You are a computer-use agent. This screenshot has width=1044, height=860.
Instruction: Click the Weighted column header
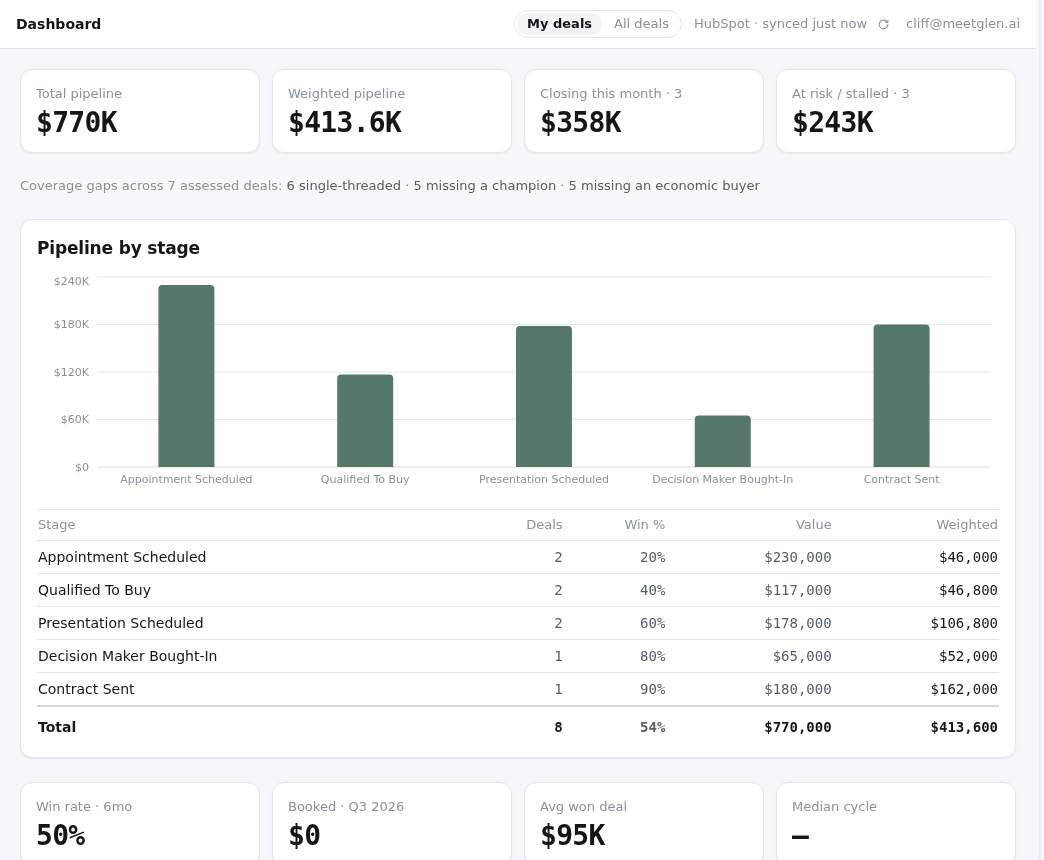pyautogui.click(x=967, y=525)
